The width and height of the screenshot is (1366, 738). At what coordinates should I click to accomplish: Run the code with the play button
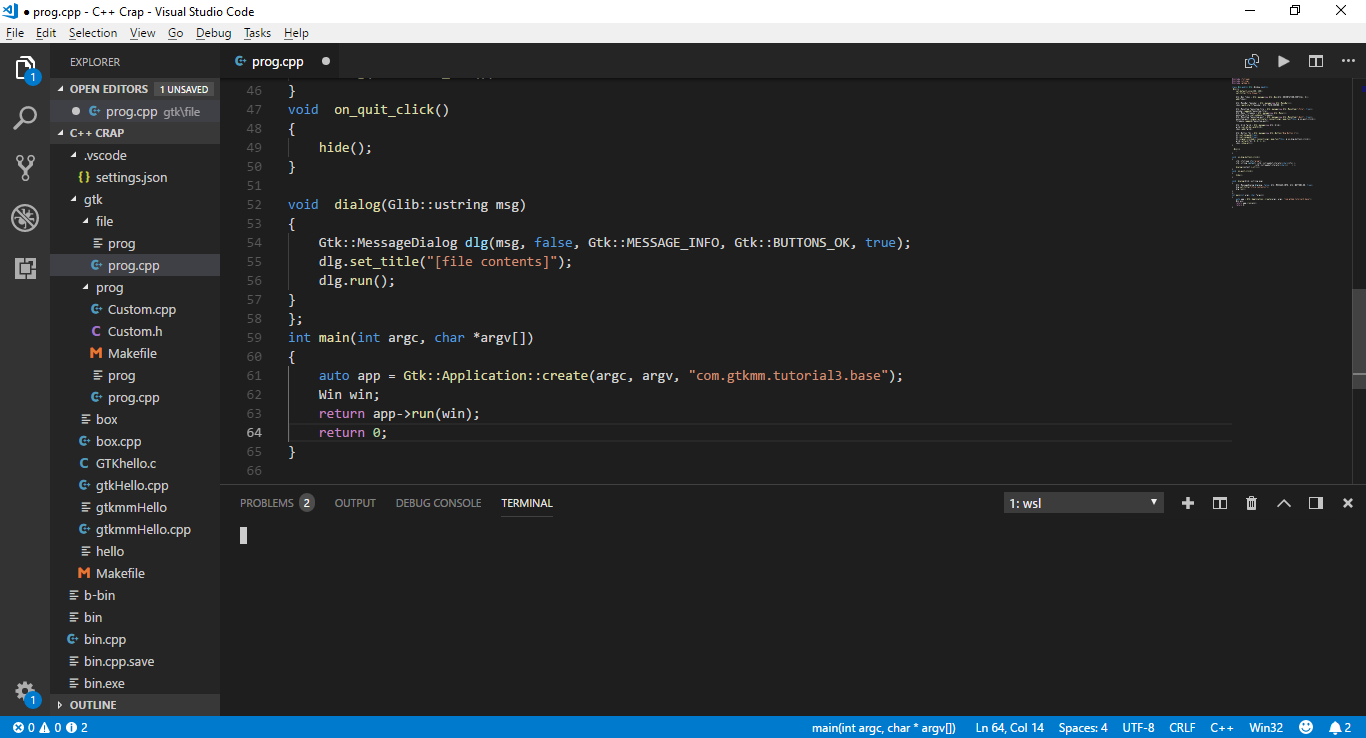pyautogui.click(x=1284, y=61)
